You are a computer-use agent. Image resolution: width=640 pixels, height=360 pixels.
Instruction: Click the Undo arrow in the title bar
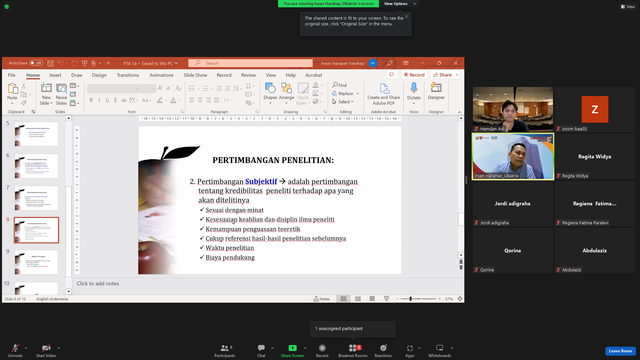(60, 63)
